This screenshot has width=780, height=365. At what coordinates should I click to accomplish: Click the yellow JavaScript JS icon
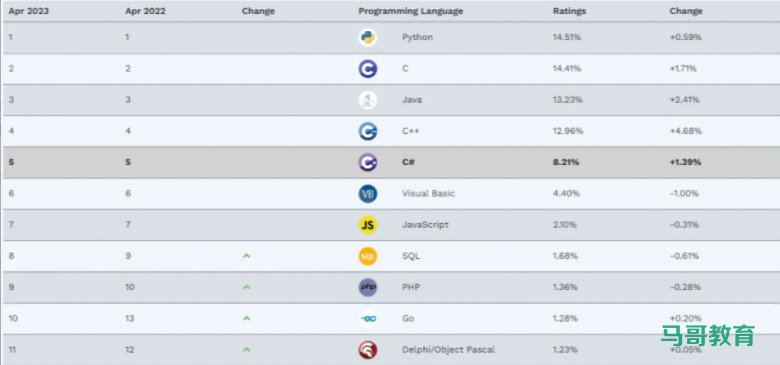pyautogui.click(x=368, y=225)
